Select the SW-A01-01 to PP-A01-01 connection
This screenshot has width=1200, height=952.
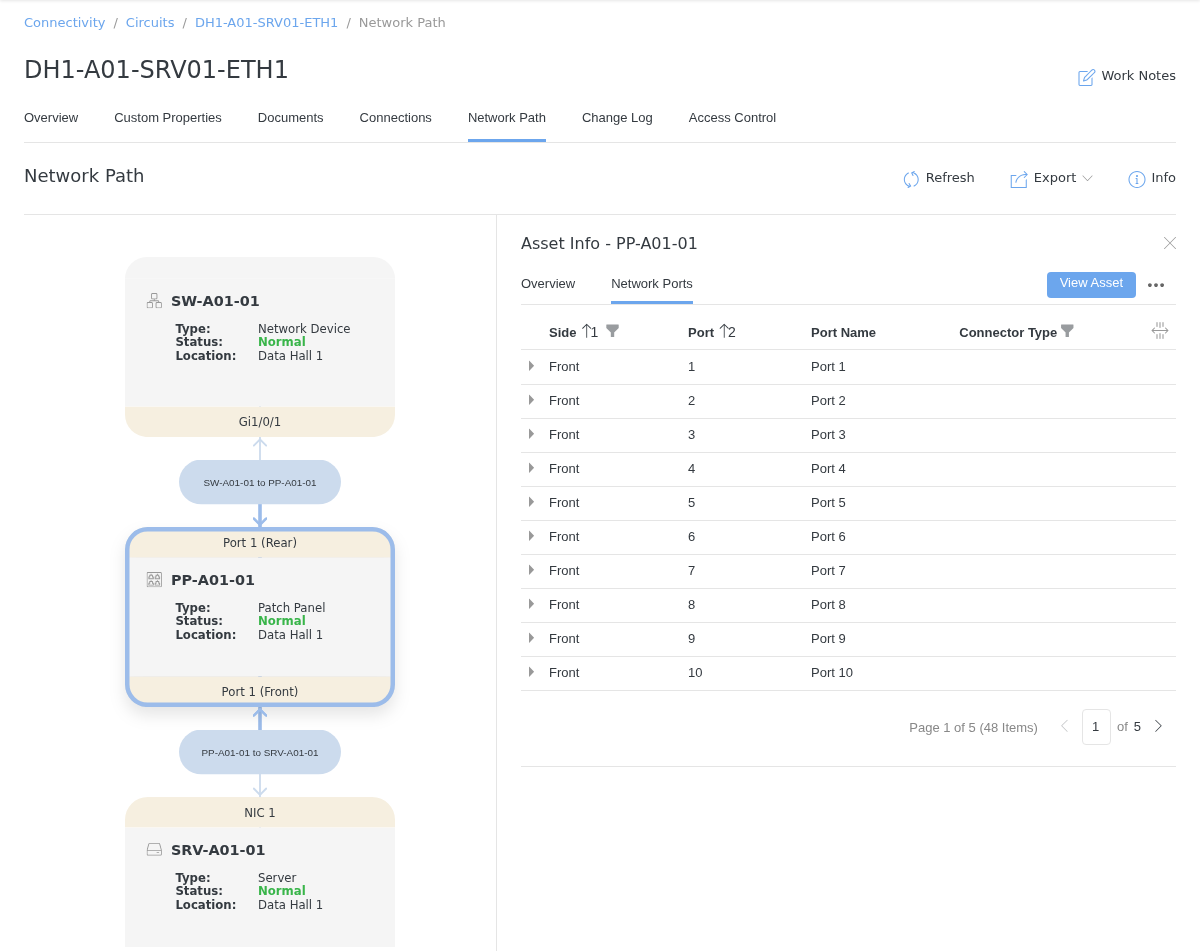pos(260,482)
